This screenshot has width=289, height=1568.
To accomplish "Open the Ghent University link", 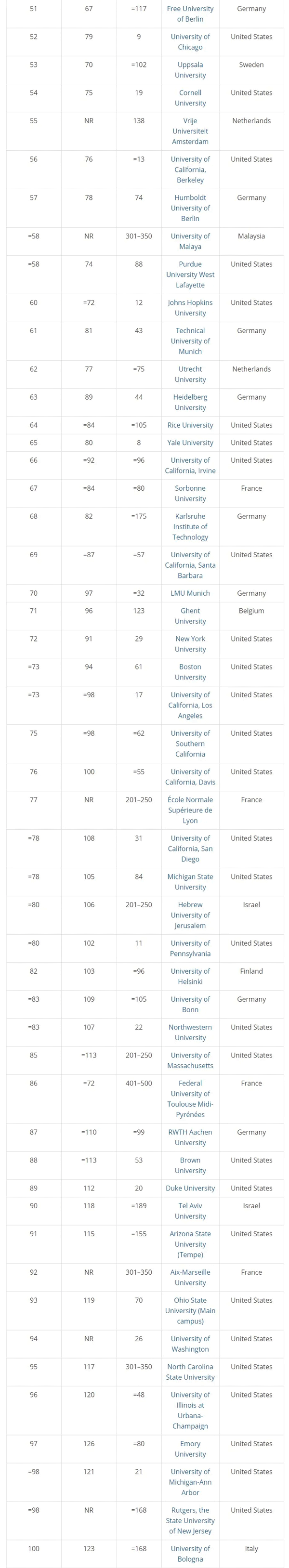I will (x=190, y=616).
